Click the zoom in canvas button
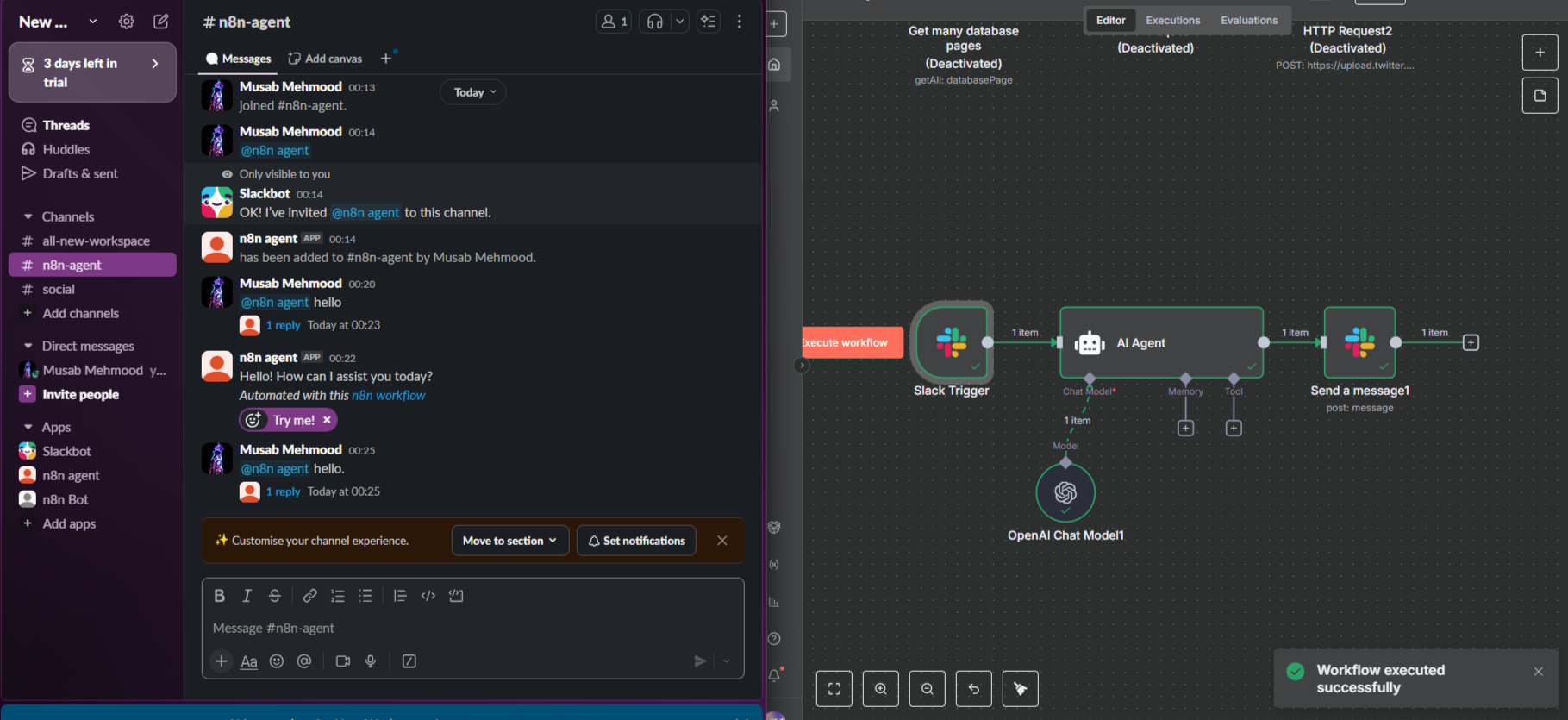This screenshot has width=1568, height=720. pos(880,689)
